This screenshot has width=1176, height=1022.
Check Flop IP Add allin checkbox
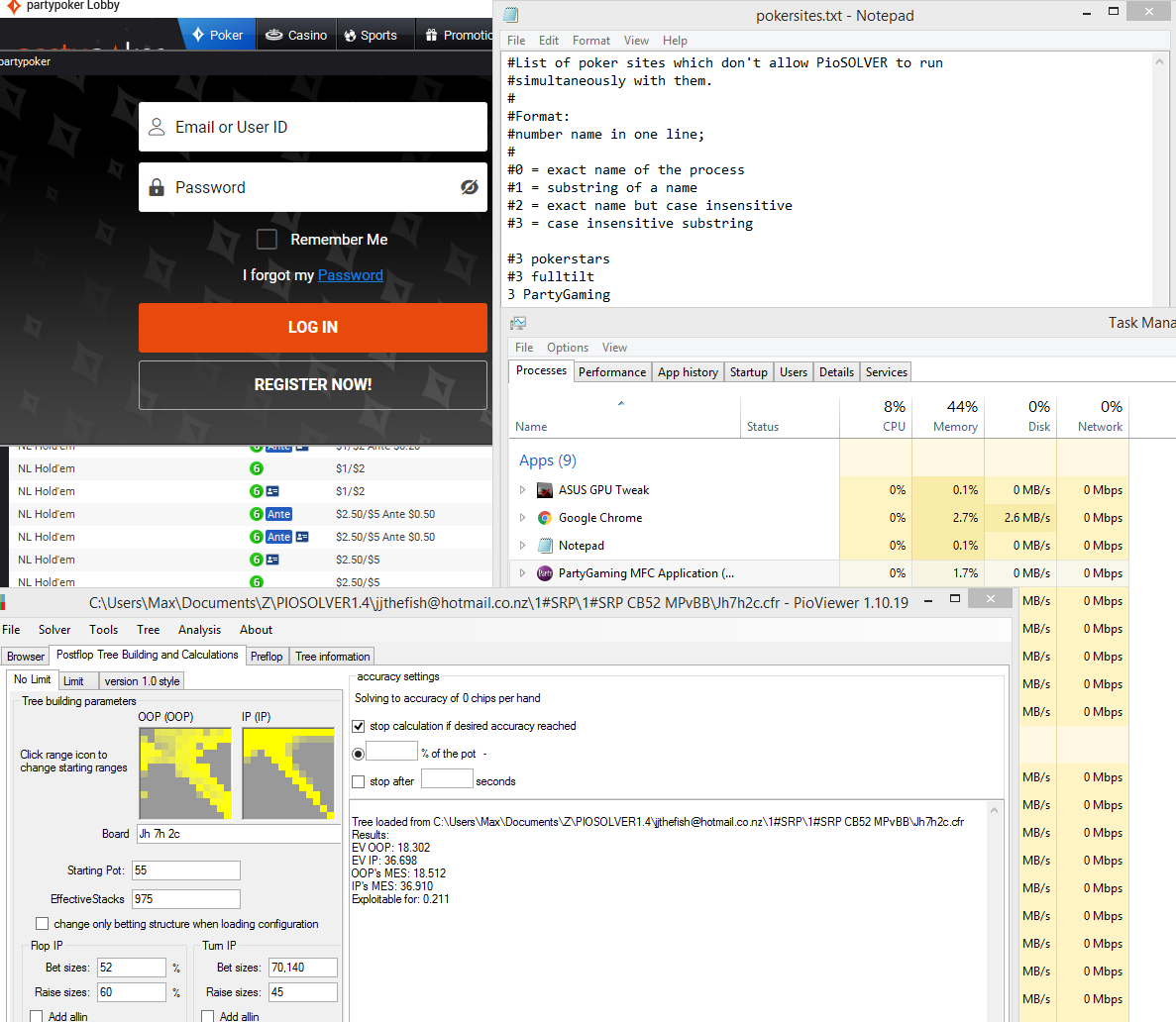tap(36, 1016)
